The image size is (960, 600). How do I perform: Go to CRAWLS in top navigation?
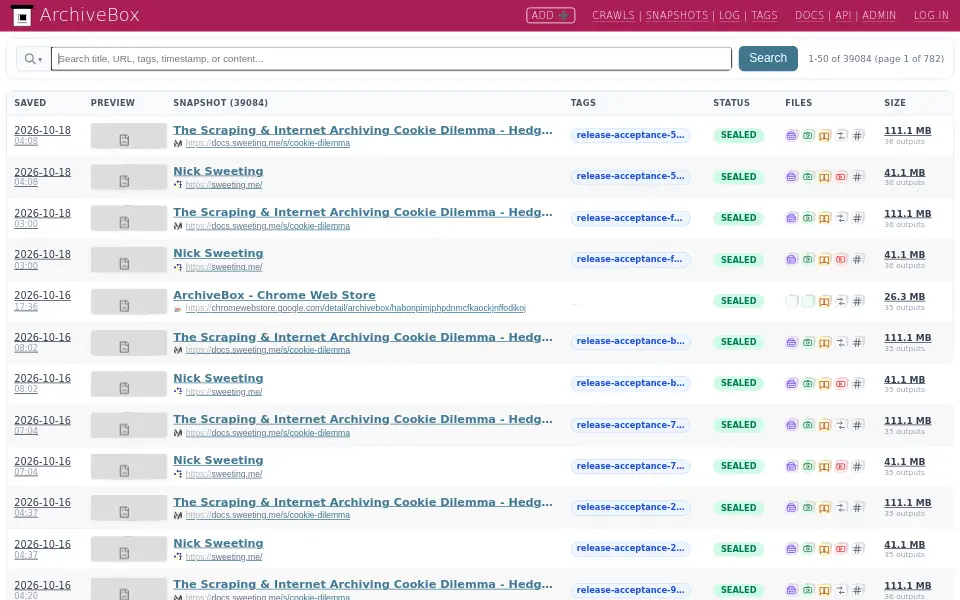pos(613,15)
